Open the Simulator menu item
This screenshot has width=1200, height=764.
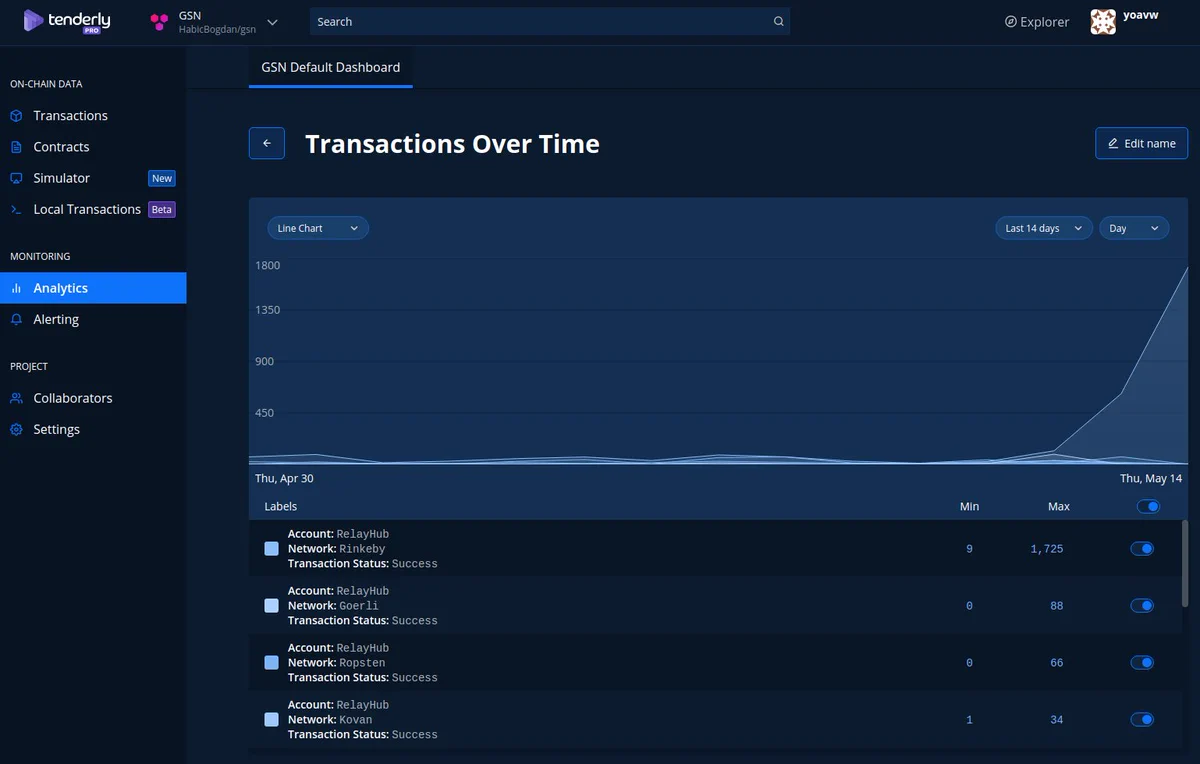(93, 178)
